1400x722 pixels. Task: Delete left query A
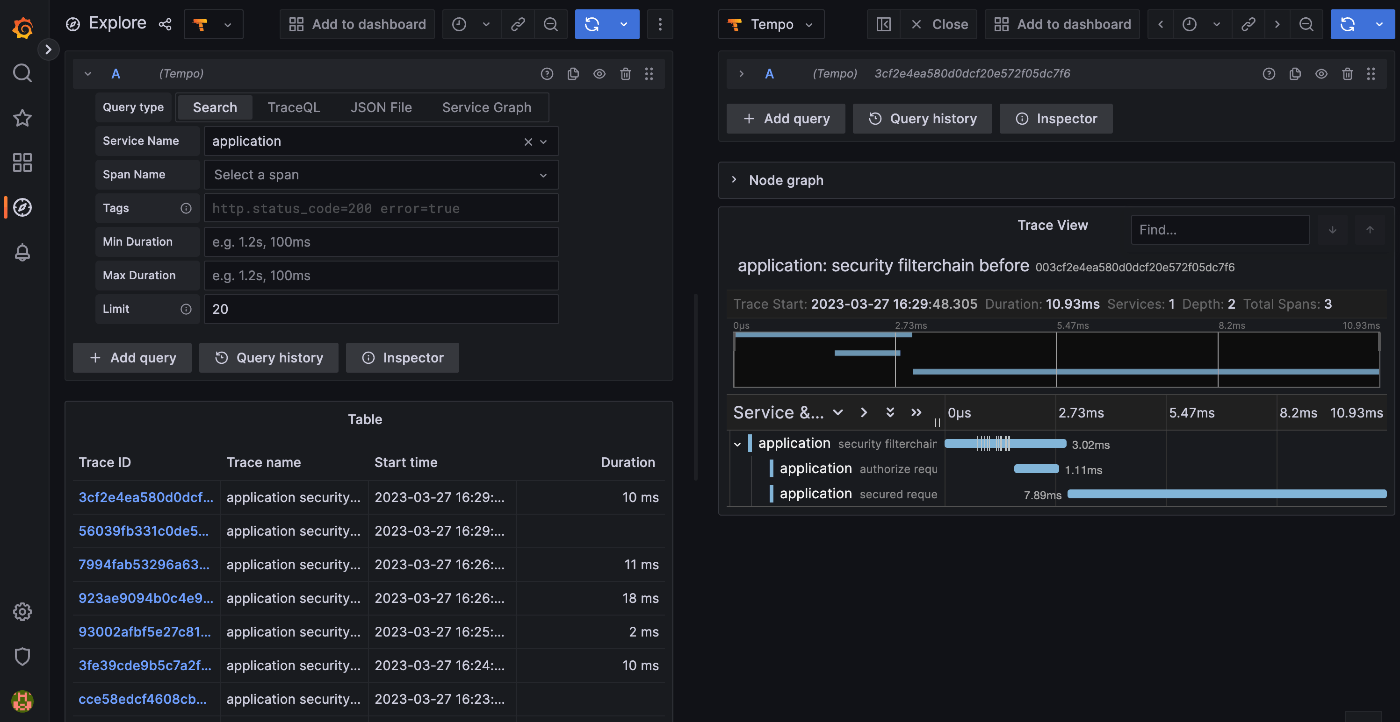[x=625, y=74]
